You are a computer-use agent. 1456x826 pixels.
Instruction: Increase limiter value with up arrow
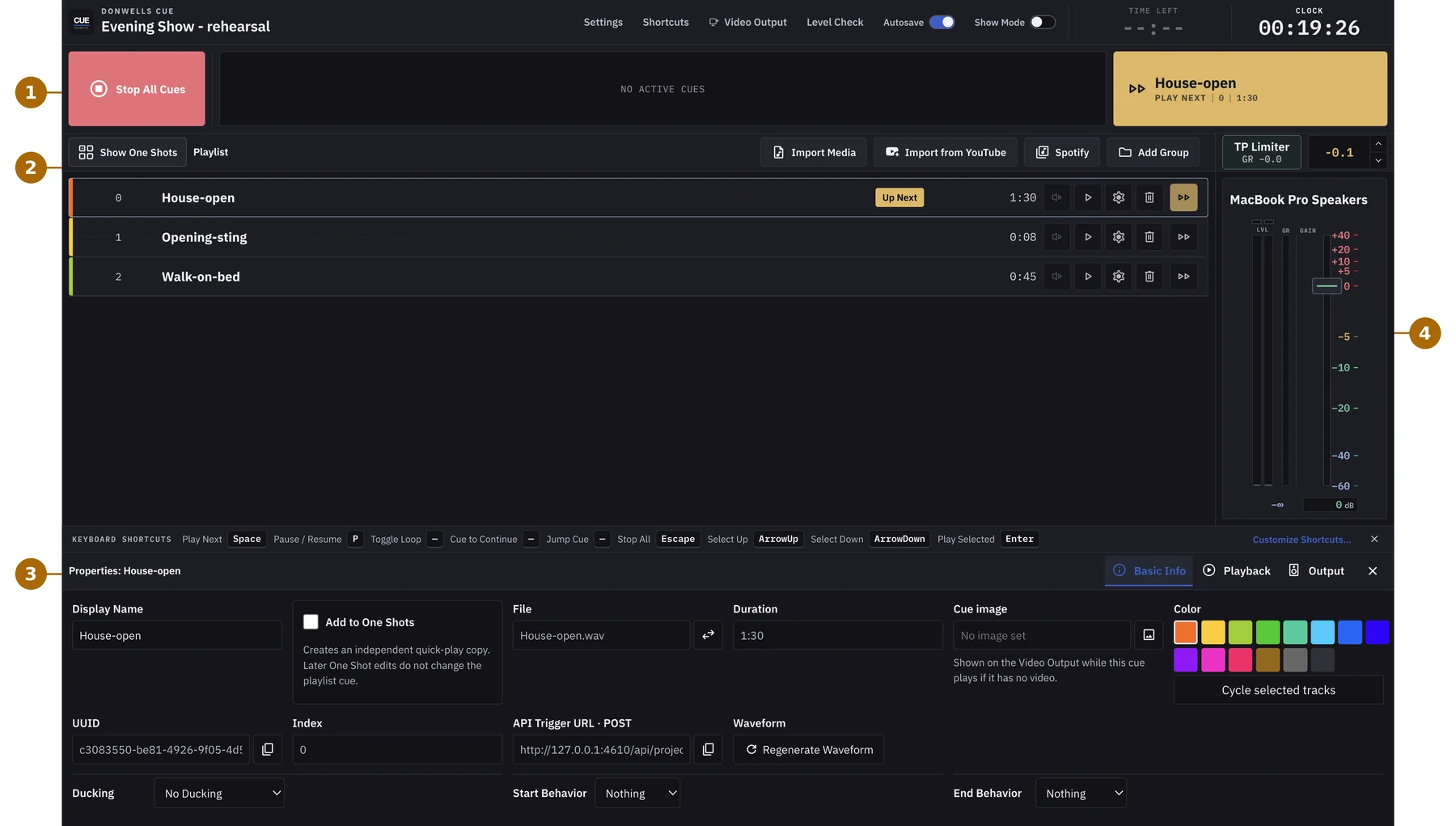click(1378, 144)
